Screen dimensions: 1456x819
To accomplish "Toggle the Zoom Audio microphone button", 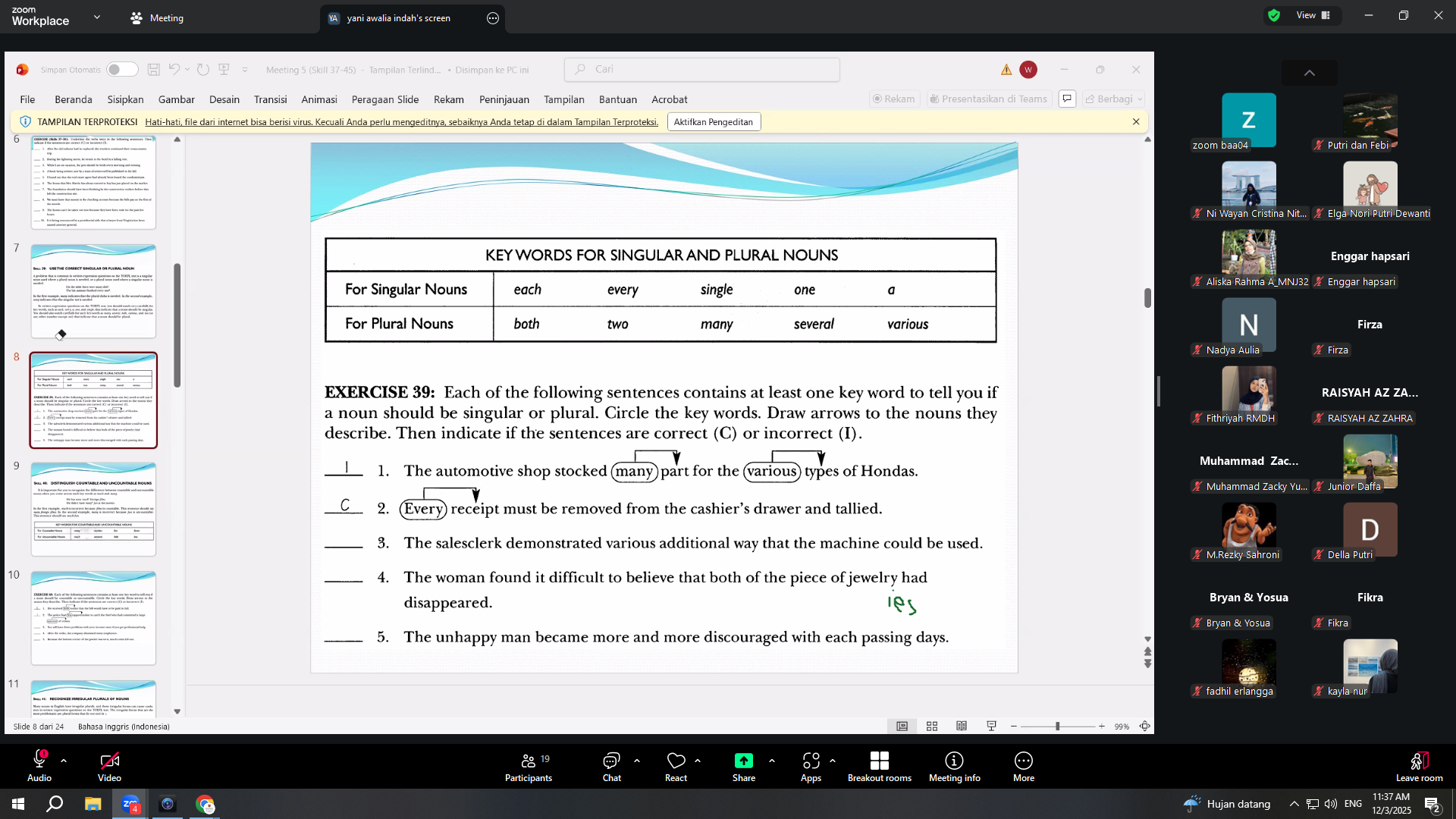I will click(x=39, y=766).
